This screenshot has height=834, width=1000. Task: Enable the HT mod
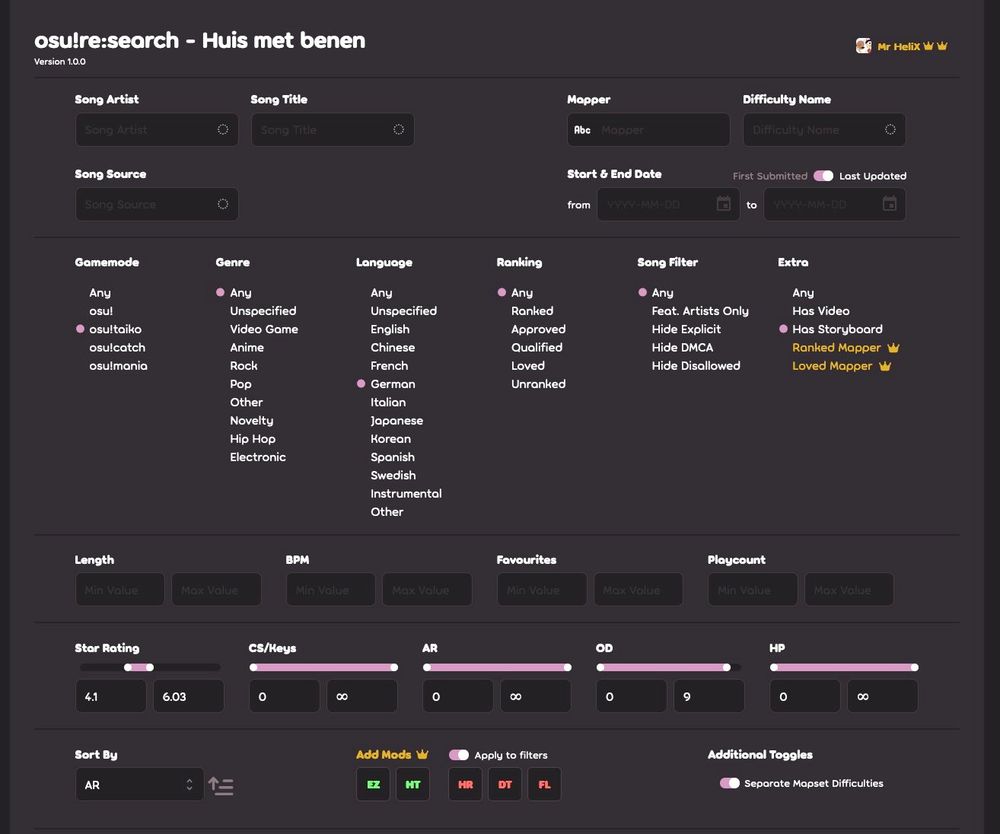click(413, 785)
